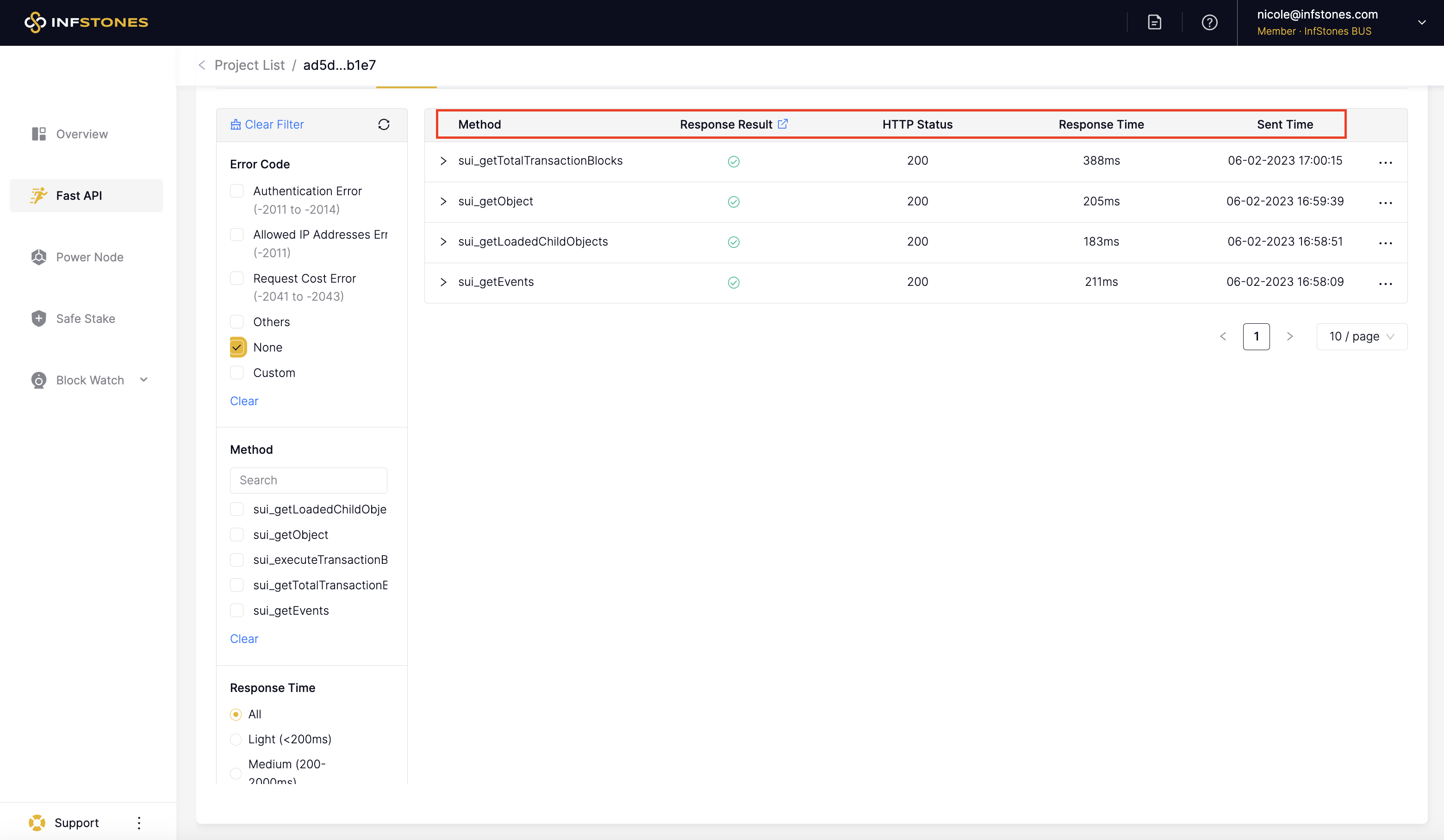Click the refresh icon beside Clear Filter
This screenshot has height=840, width=1444.
pyautogui.click(x=383, y=124)
